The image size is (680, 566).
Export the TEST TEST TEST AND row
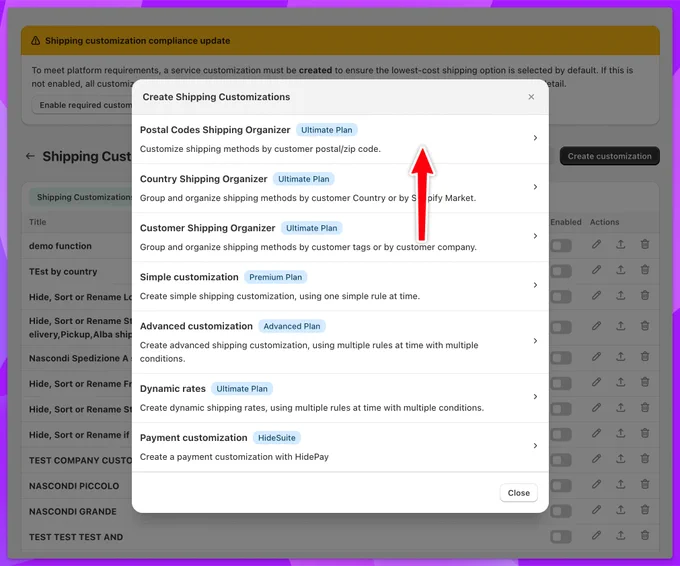click(621, 536)
